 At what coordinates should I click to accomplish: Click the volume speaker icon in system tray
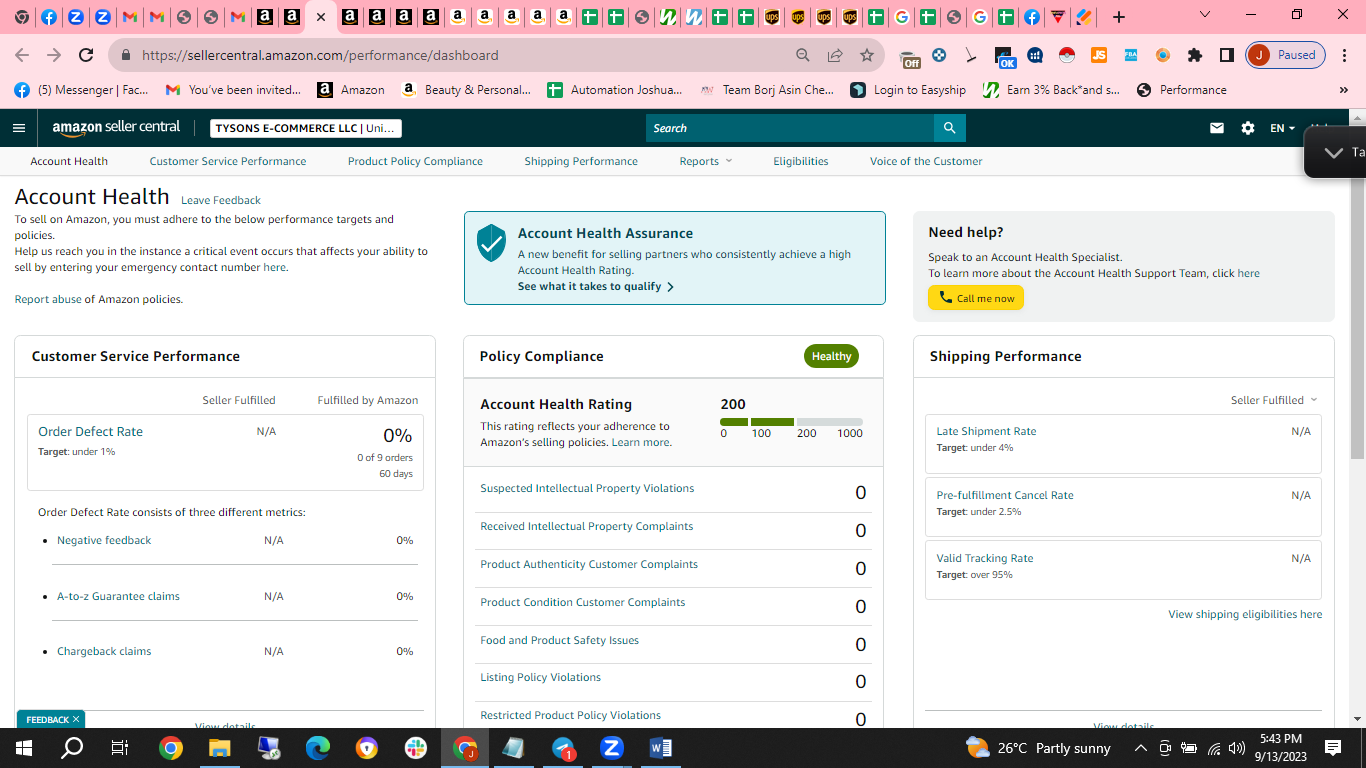click(1237, 748)
